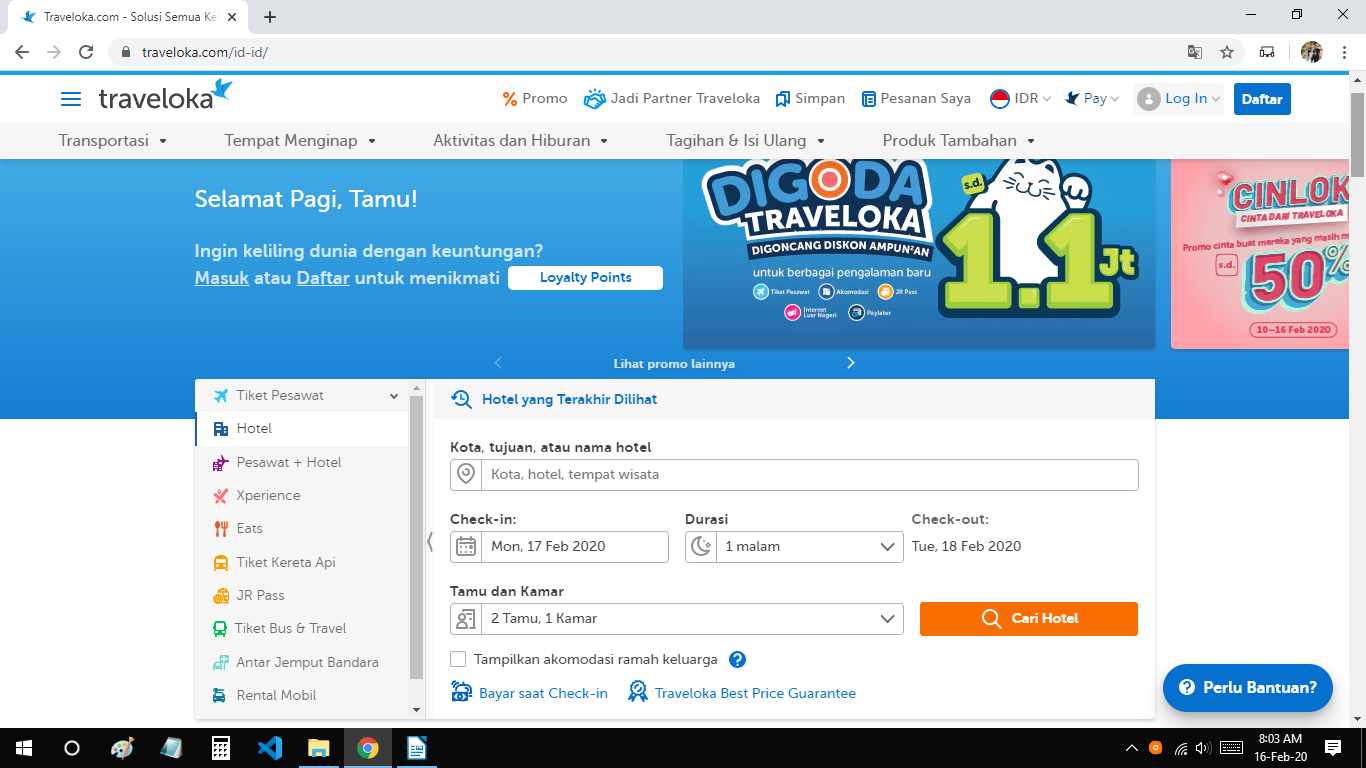Open the Durasi dropdown
This screenshot has width=1366, height=768.
(x=793, y=546)
